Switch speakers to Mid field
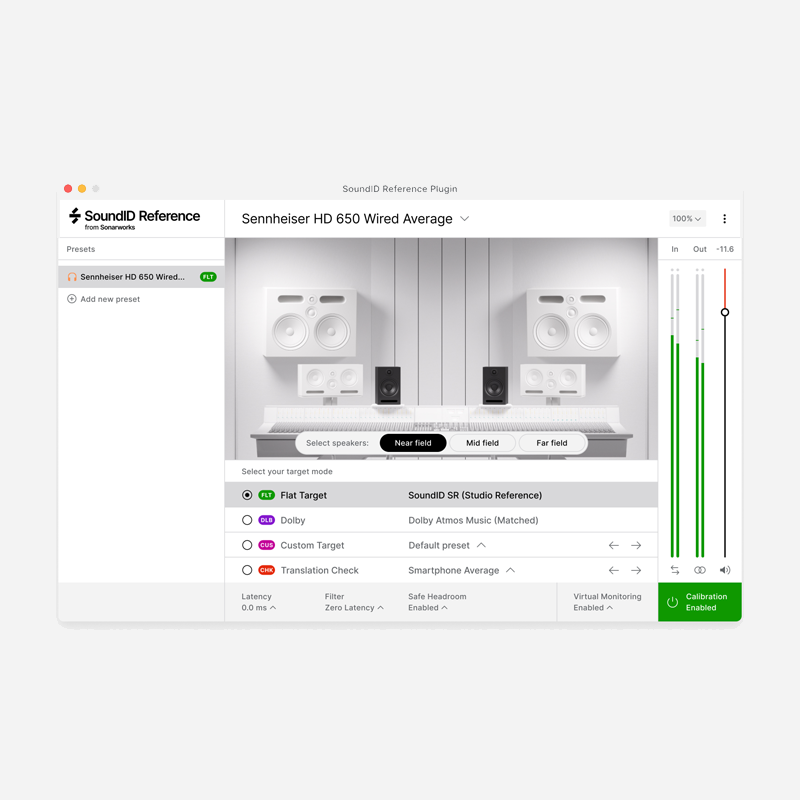The width and height of the screenshot is (800, 800). (x=481, y=442)
